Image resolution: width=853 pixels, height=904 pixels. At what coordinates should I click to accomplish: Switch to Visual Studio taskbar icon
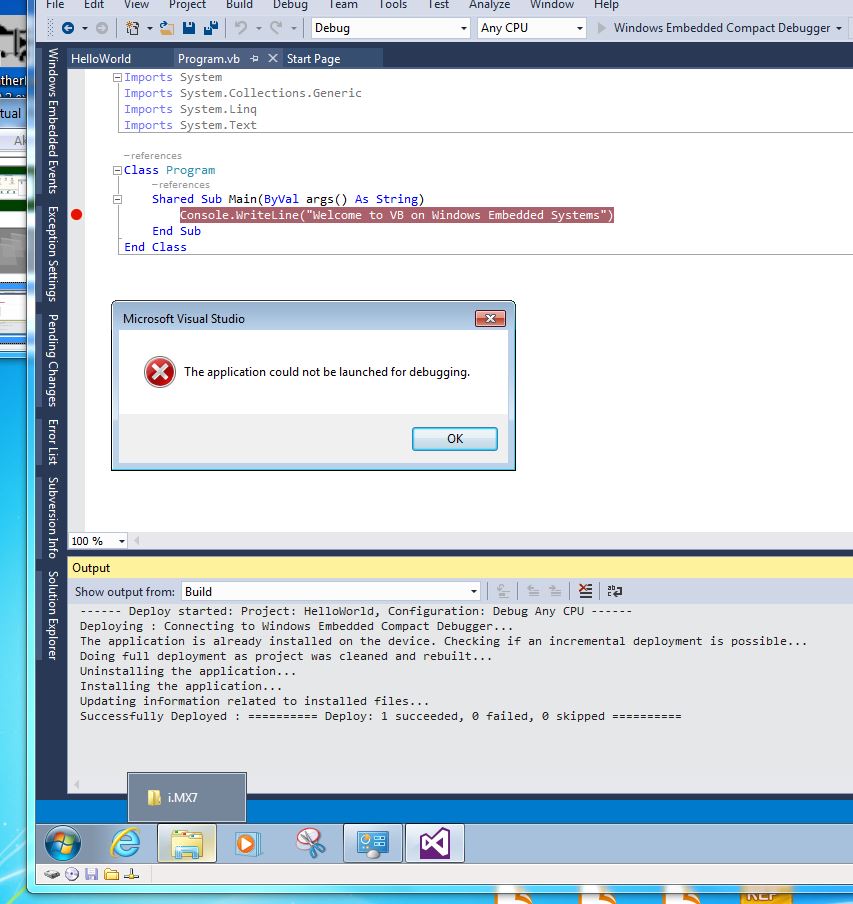coord(435,843)
